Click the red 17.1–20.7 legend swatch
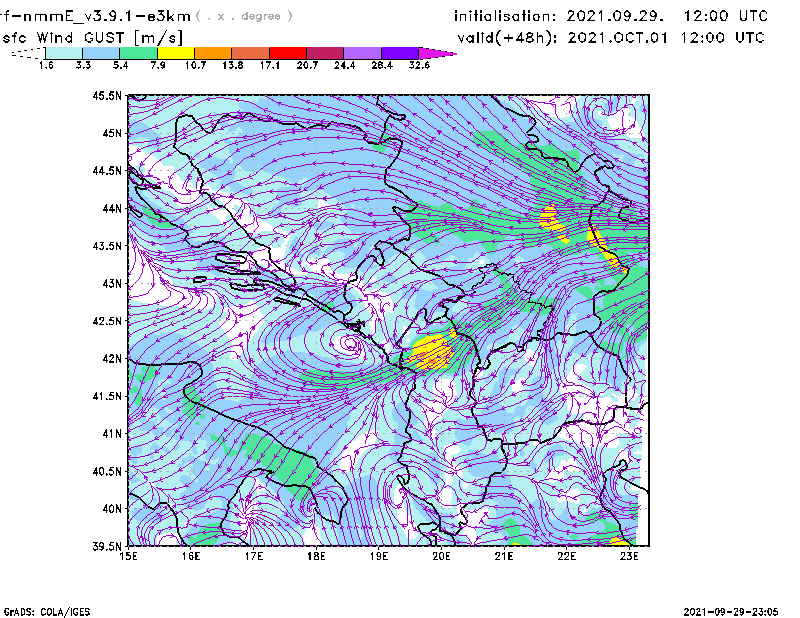 click(x=288, y=53)
